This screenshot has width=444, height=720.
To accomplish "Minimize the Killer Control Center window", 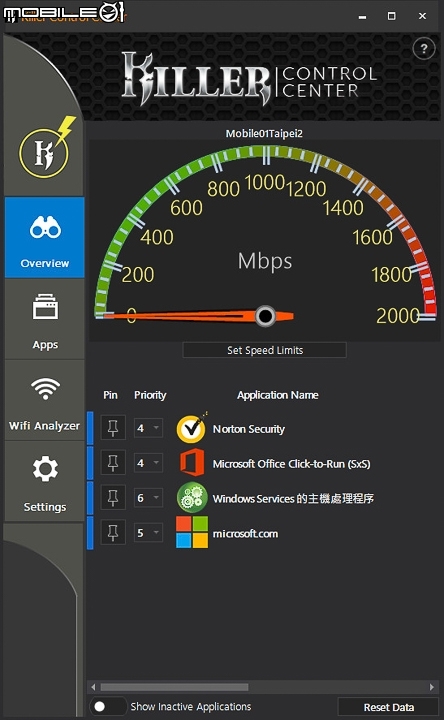I will pyautogui.click(x=362, y=17).
